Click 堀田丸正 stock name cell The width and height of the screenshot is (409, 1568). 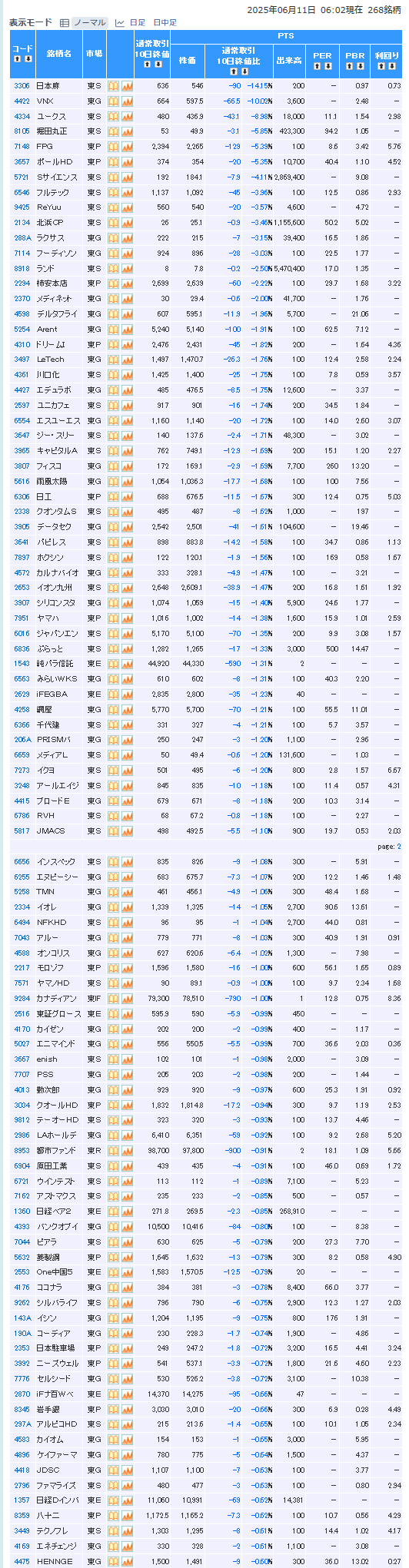(x=58, y=131)
